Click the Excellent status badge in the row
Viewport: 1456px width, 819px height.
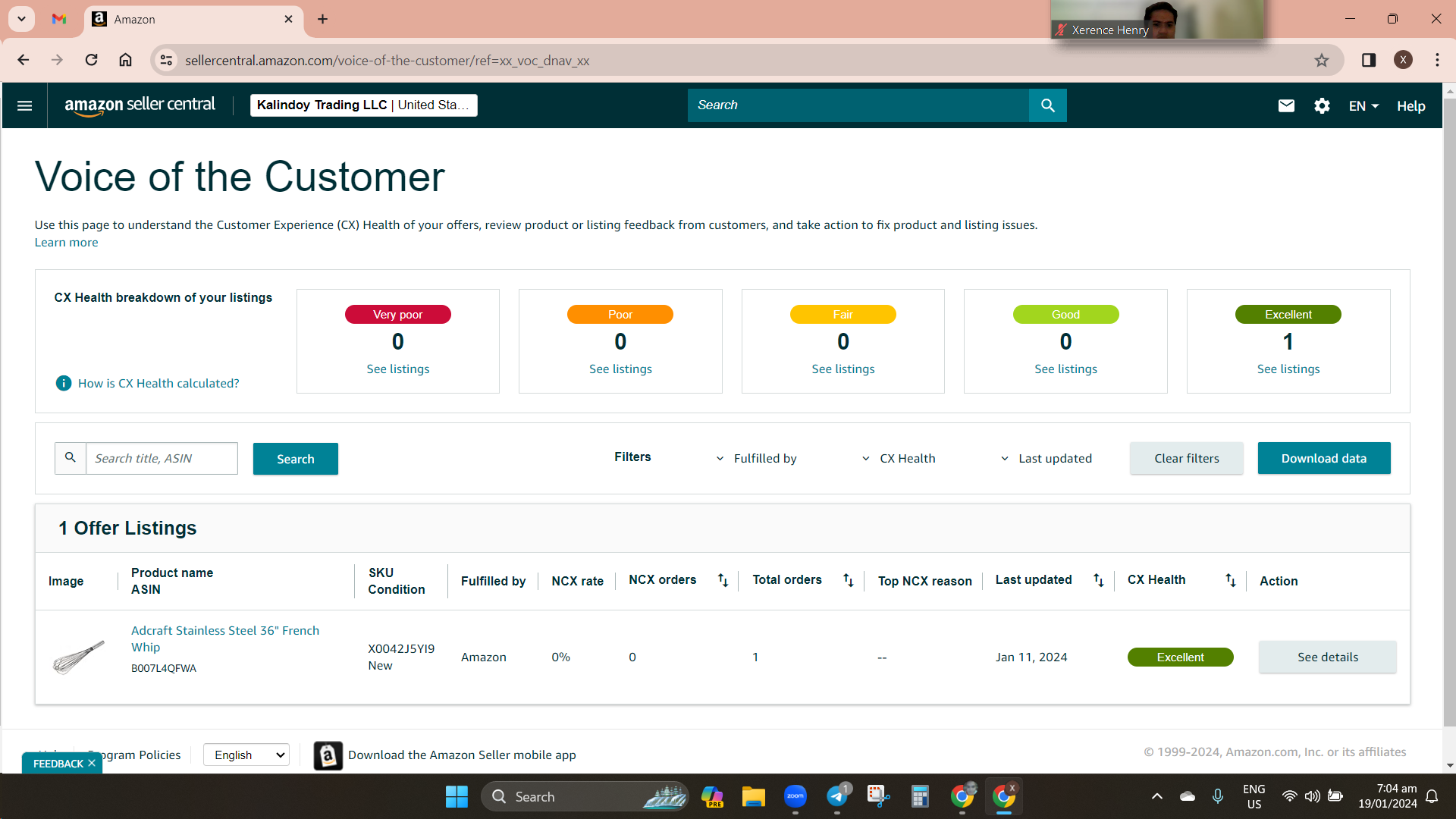(x=1180, y=657)
